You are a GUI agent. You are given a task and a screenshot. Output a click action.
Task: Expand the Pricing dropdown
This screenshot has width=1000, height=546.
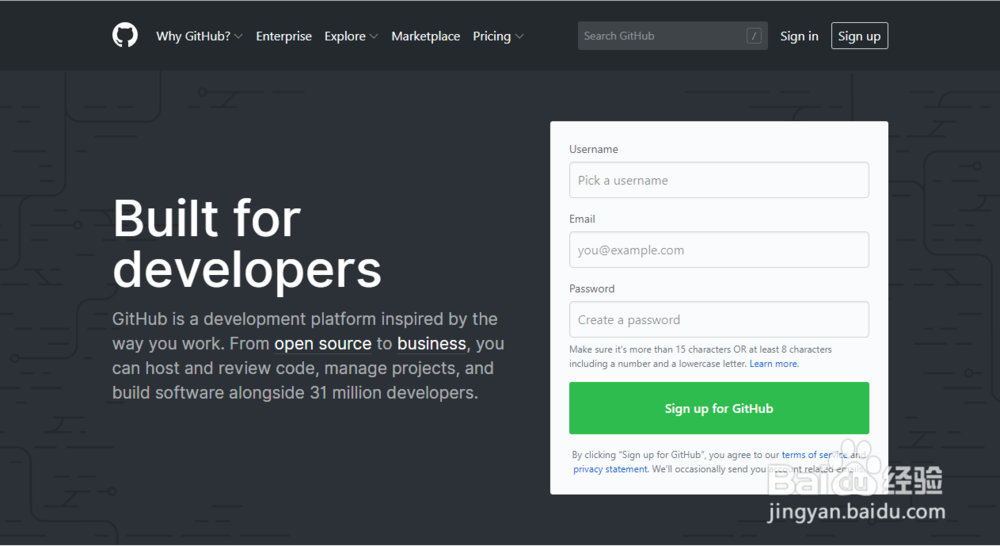tap(498, 36)
